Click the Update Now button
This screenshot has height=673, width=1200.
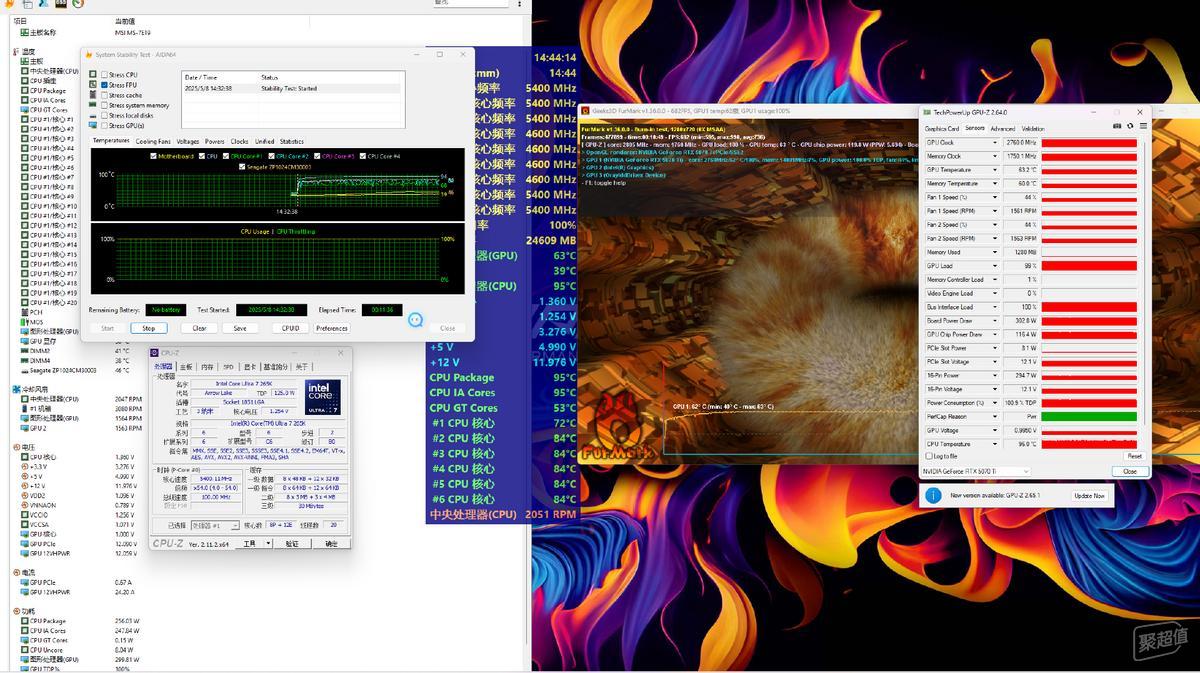pos(1089,495)
